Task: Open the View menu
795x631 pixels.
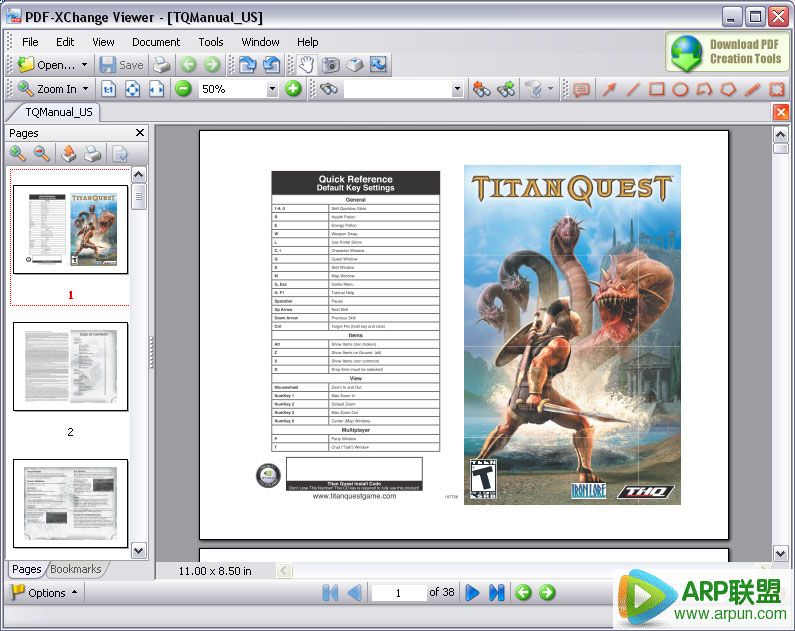Action: 103,42
